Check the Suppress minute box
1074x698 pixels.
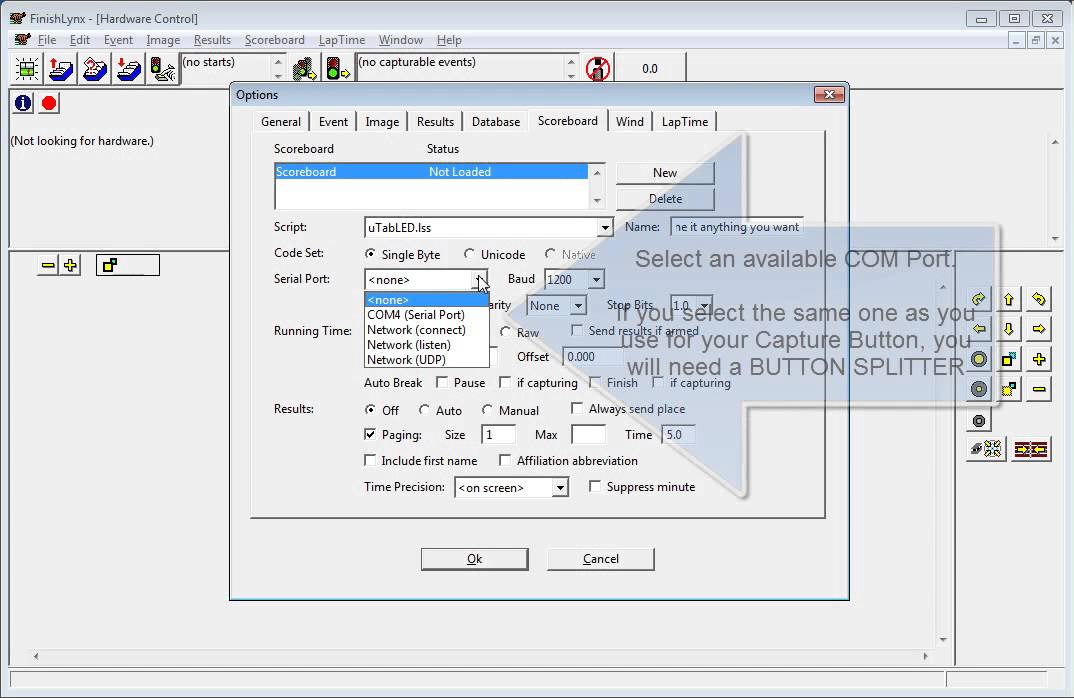pyautogui.click(x=595, y=486)
